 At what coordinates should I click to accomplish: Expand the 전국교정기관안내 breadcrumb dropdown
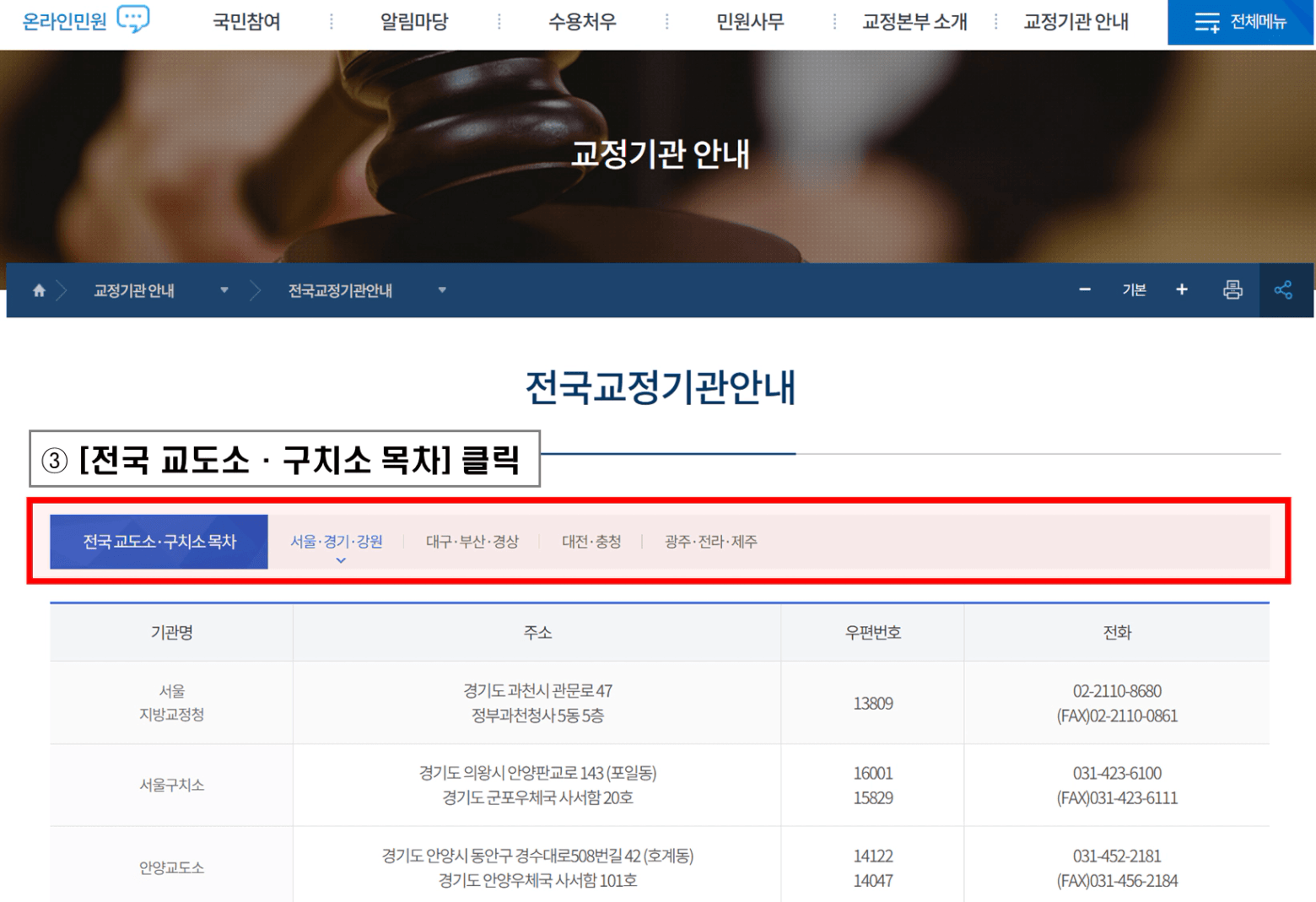[x=442, y=290]
